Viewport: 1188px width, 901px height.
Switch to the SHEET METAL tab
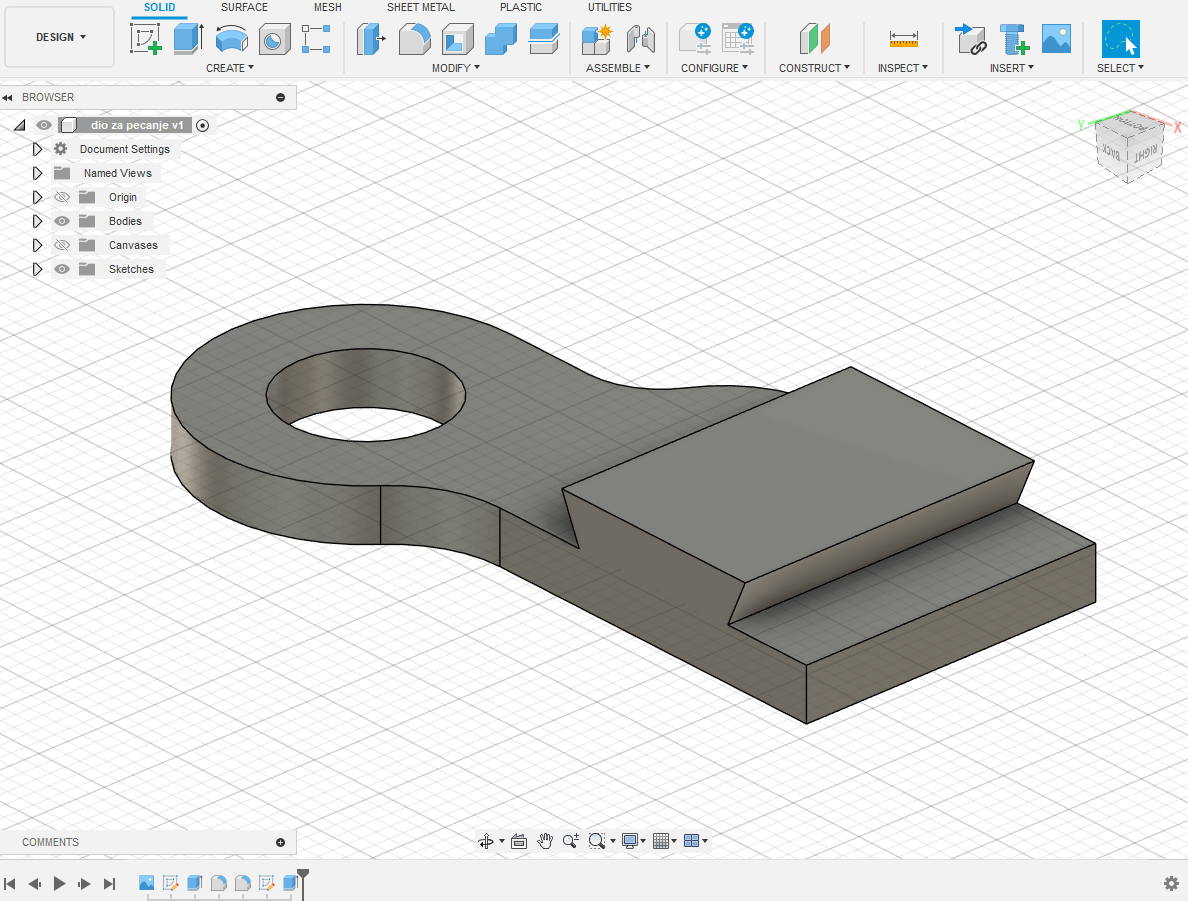coord(420,8)
